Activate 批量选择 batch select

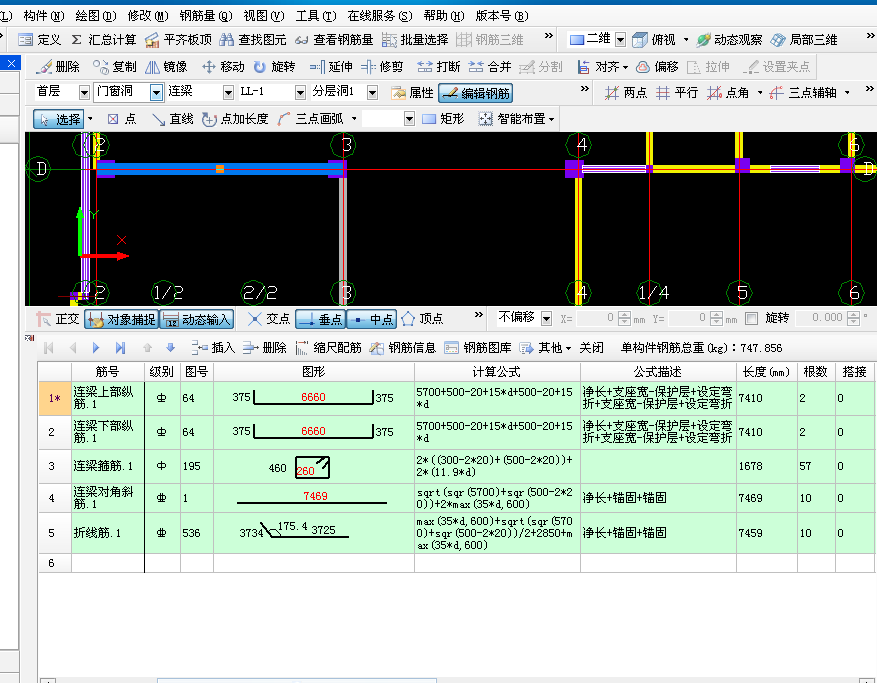(415, 40)
